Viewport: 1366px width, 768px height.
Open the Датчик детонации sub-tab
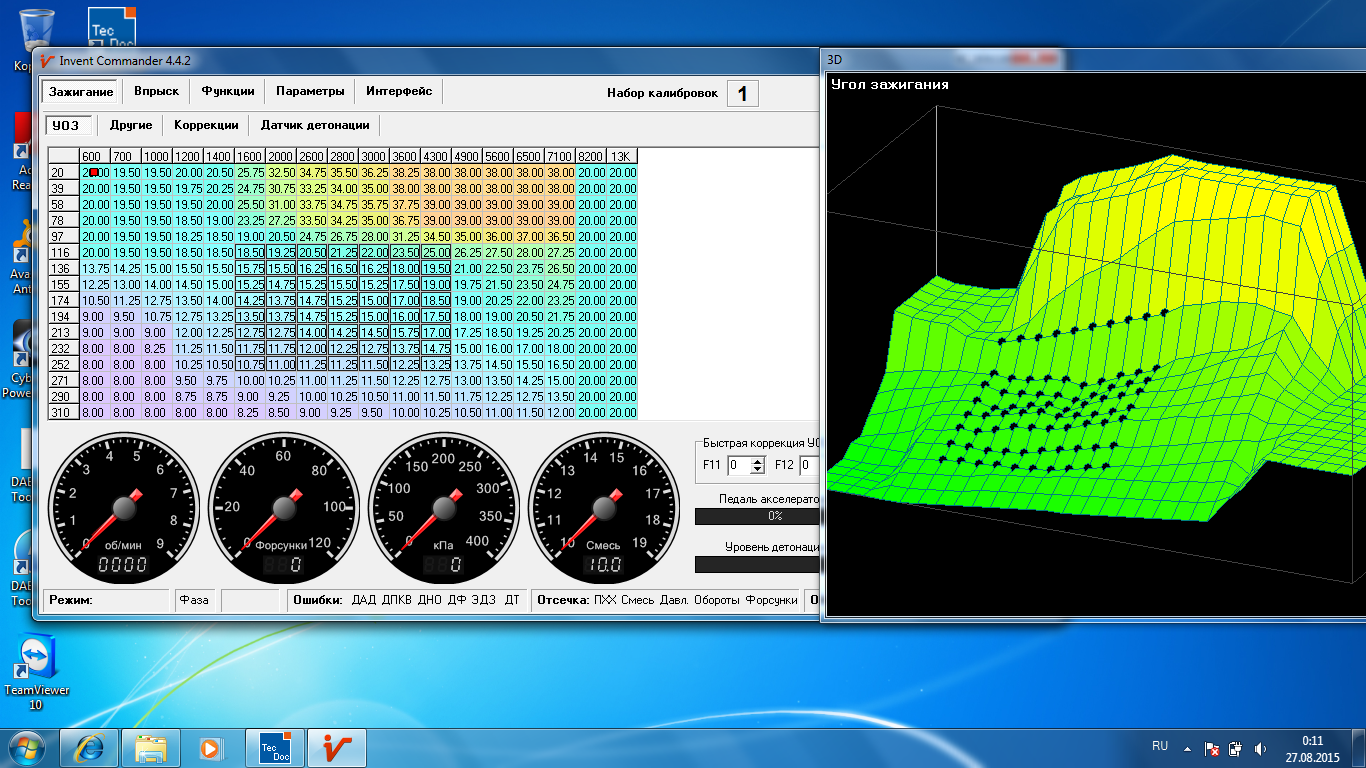point(315,125)
